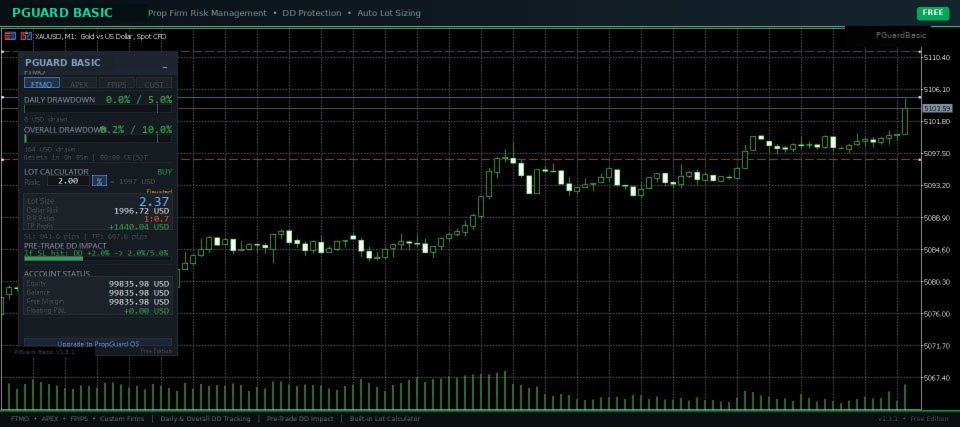This screenshot has height=427, width=960.
Task: Click the Built-in Lot Calculator footer text
Action: [x=385, y=419]
